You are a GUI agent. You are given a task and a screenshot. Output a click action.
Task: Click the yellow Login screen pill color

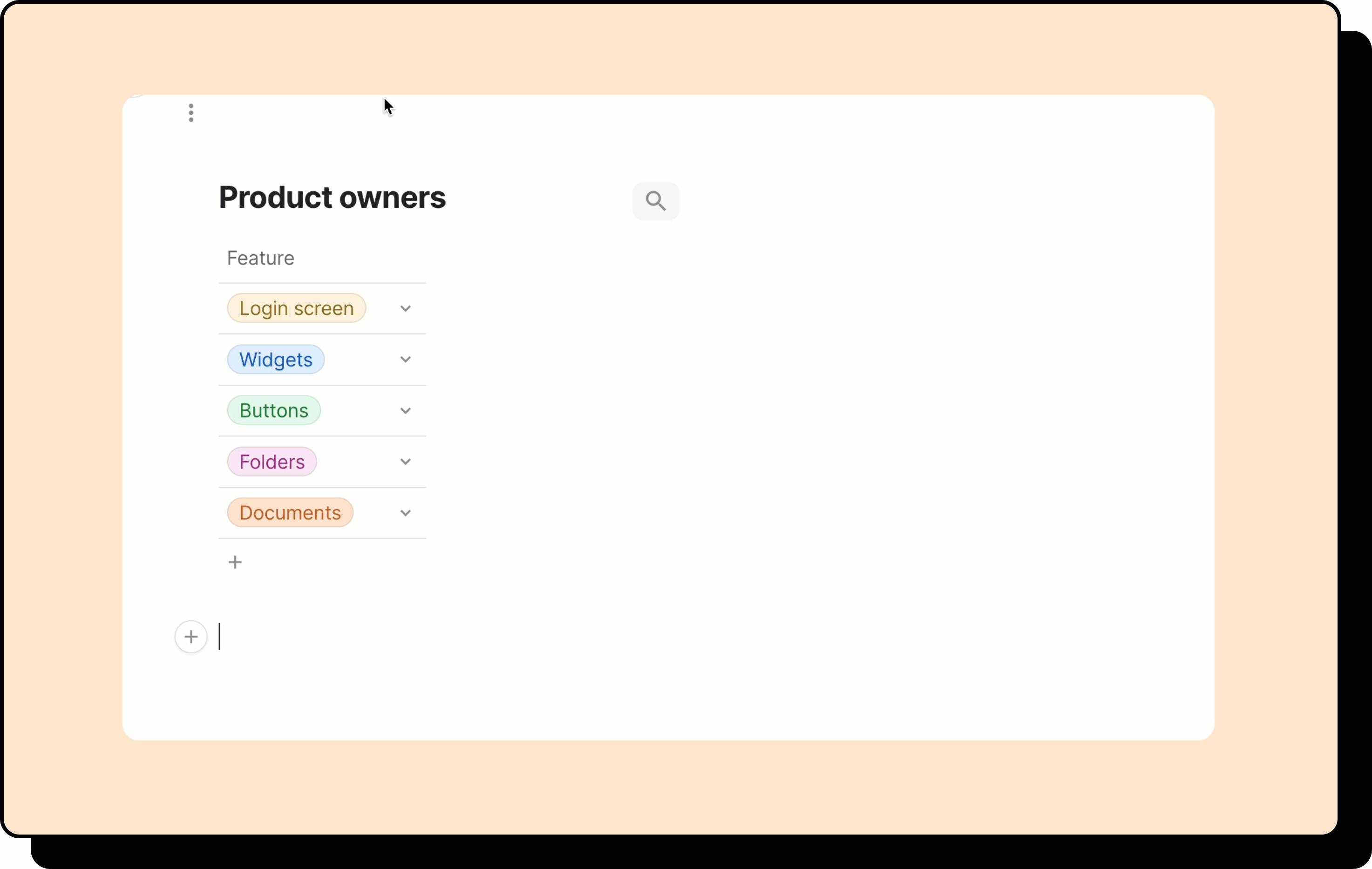click(296, 308)
